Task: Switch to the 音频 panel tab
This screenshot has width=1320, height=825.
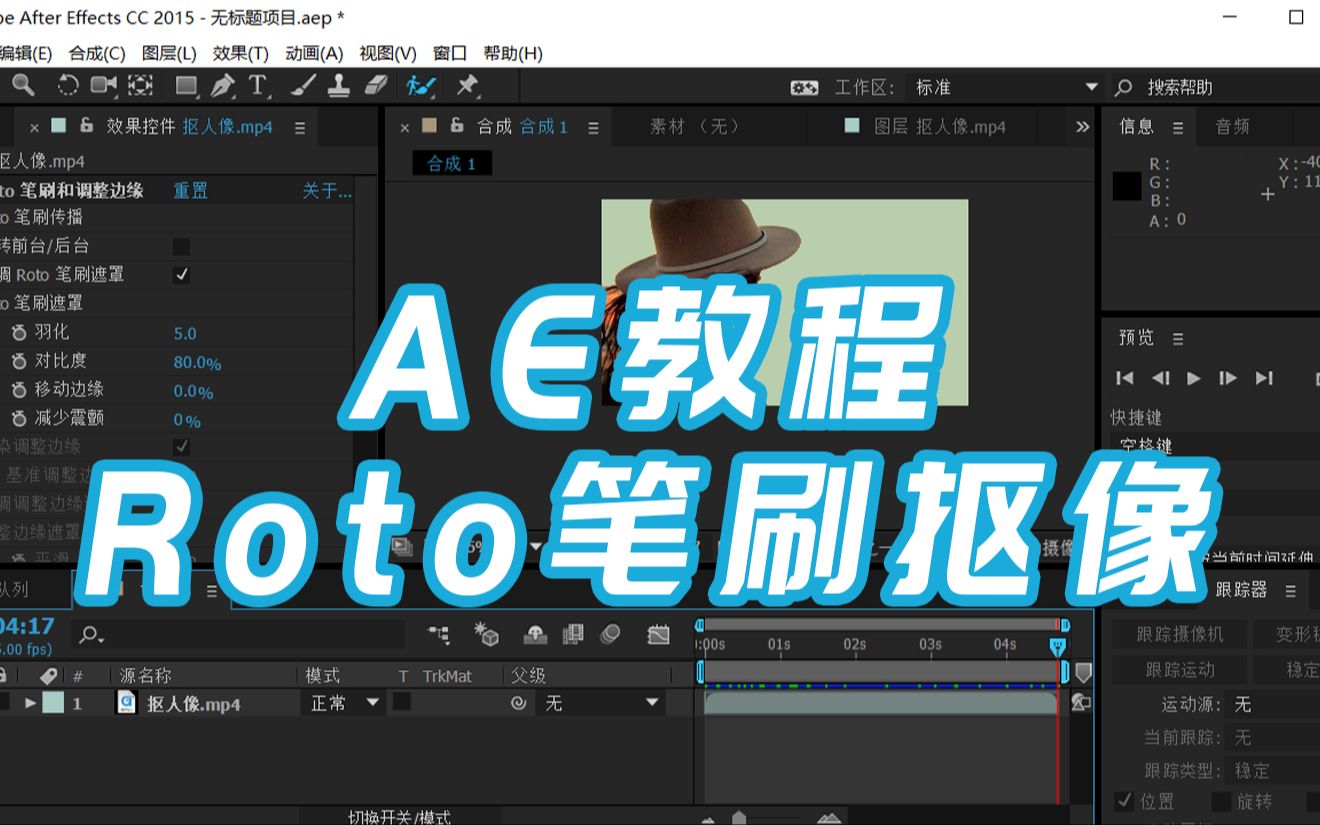Action: (x=1231, y=126)
